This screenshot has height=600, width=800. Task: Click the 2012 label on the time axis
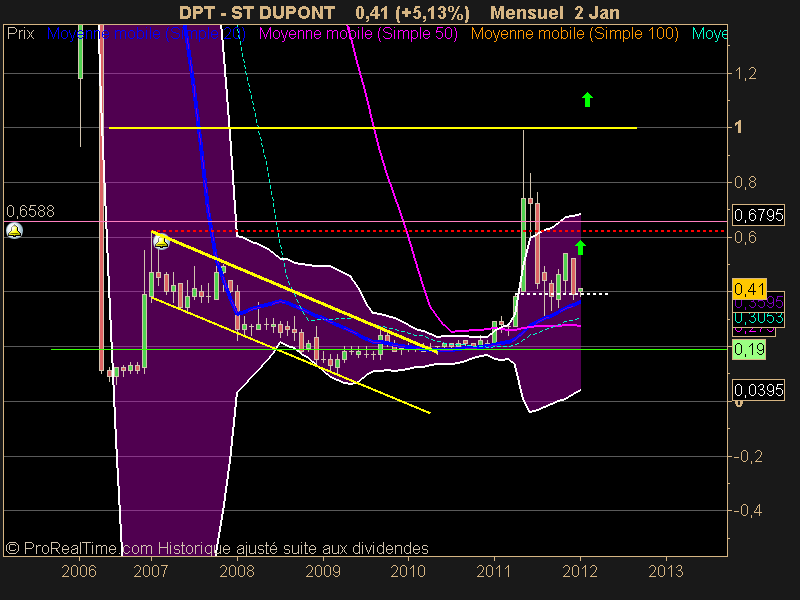(580, 571)
